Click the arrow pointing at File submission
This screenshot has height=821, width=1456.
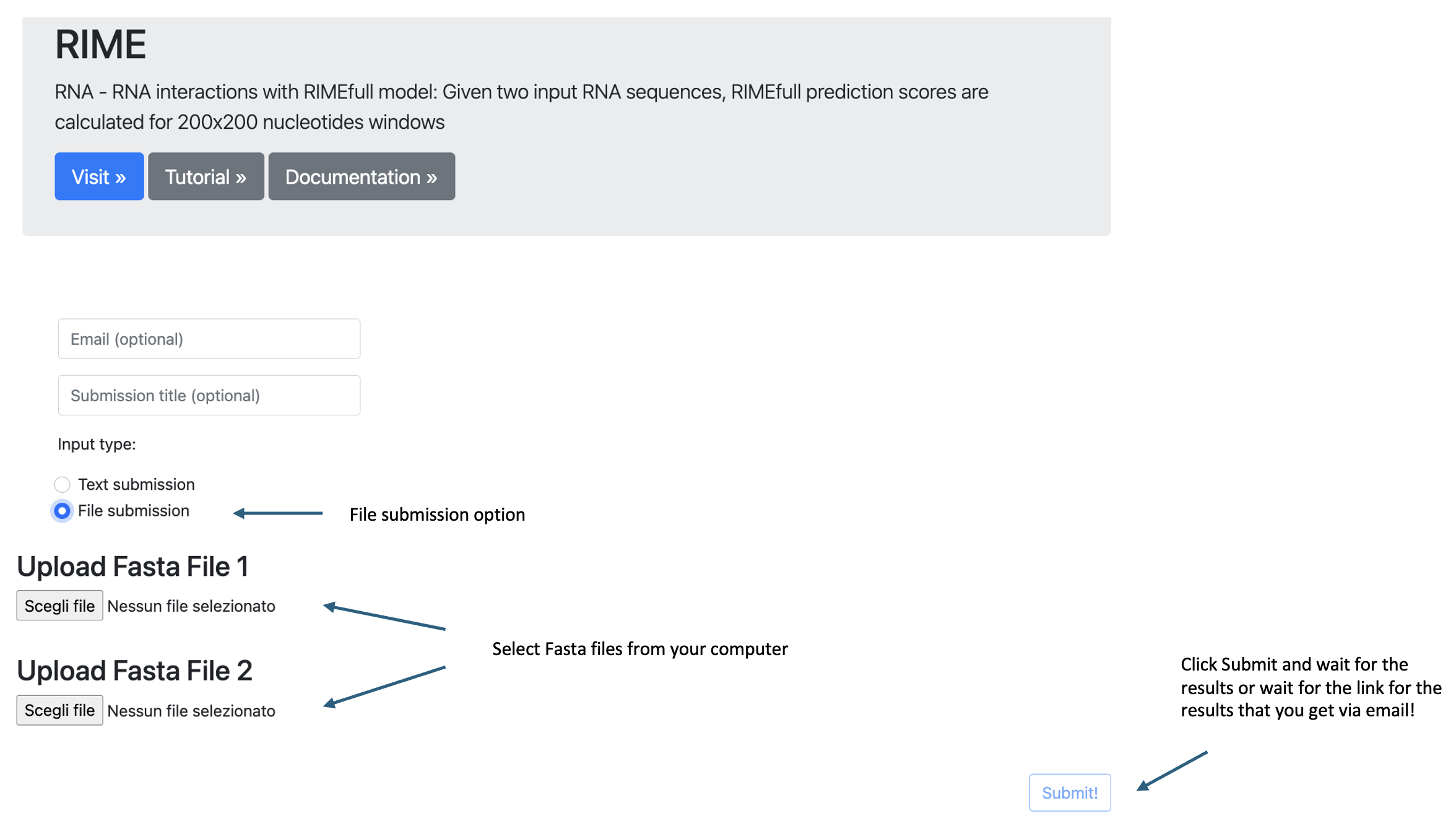pyautogui.click(x=277, y=513)
